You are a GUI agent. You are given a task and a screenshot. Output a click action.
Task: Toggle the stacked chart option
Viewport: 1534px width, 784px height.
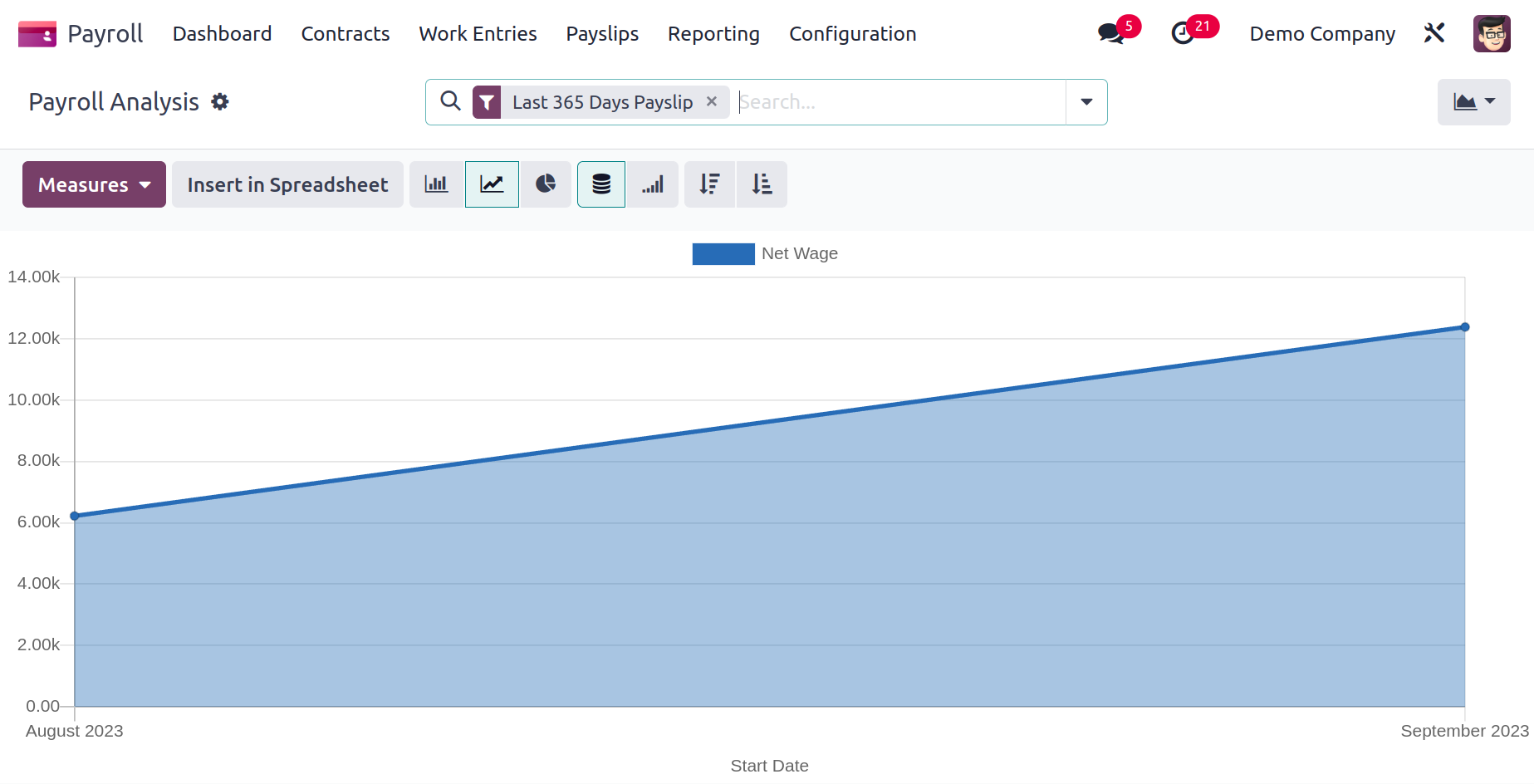[601, 184]
